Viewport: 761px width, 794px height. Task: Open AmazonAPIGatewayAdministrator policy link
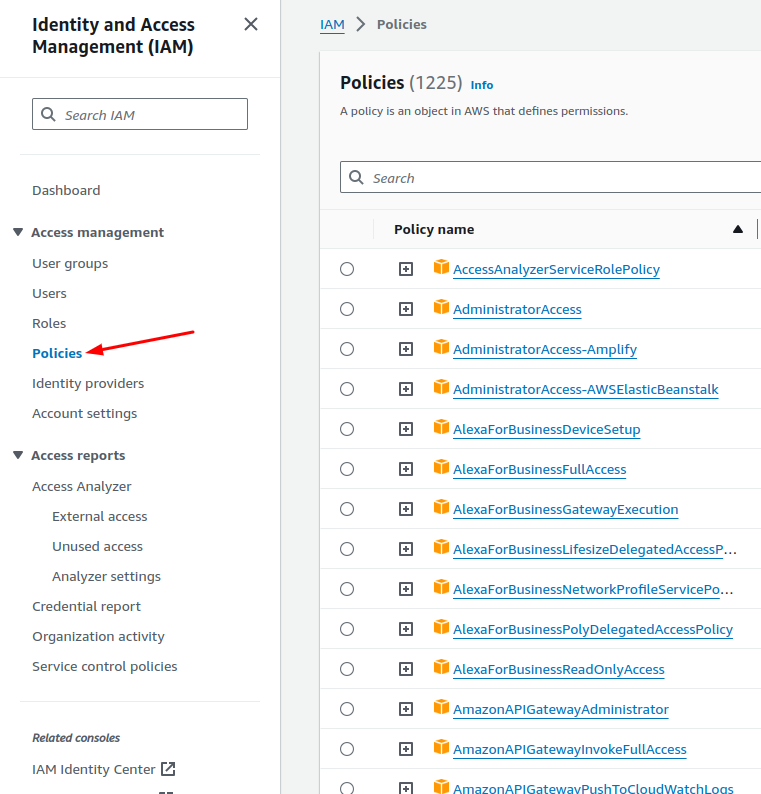coord(561,709)
